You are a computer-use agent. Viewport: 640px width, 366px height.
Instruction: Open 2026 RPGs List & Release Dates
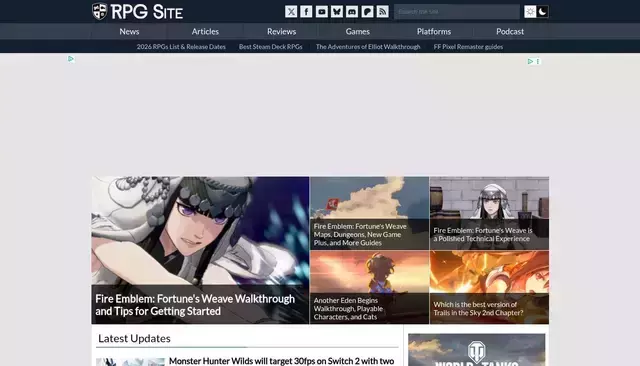coord(181,47)
